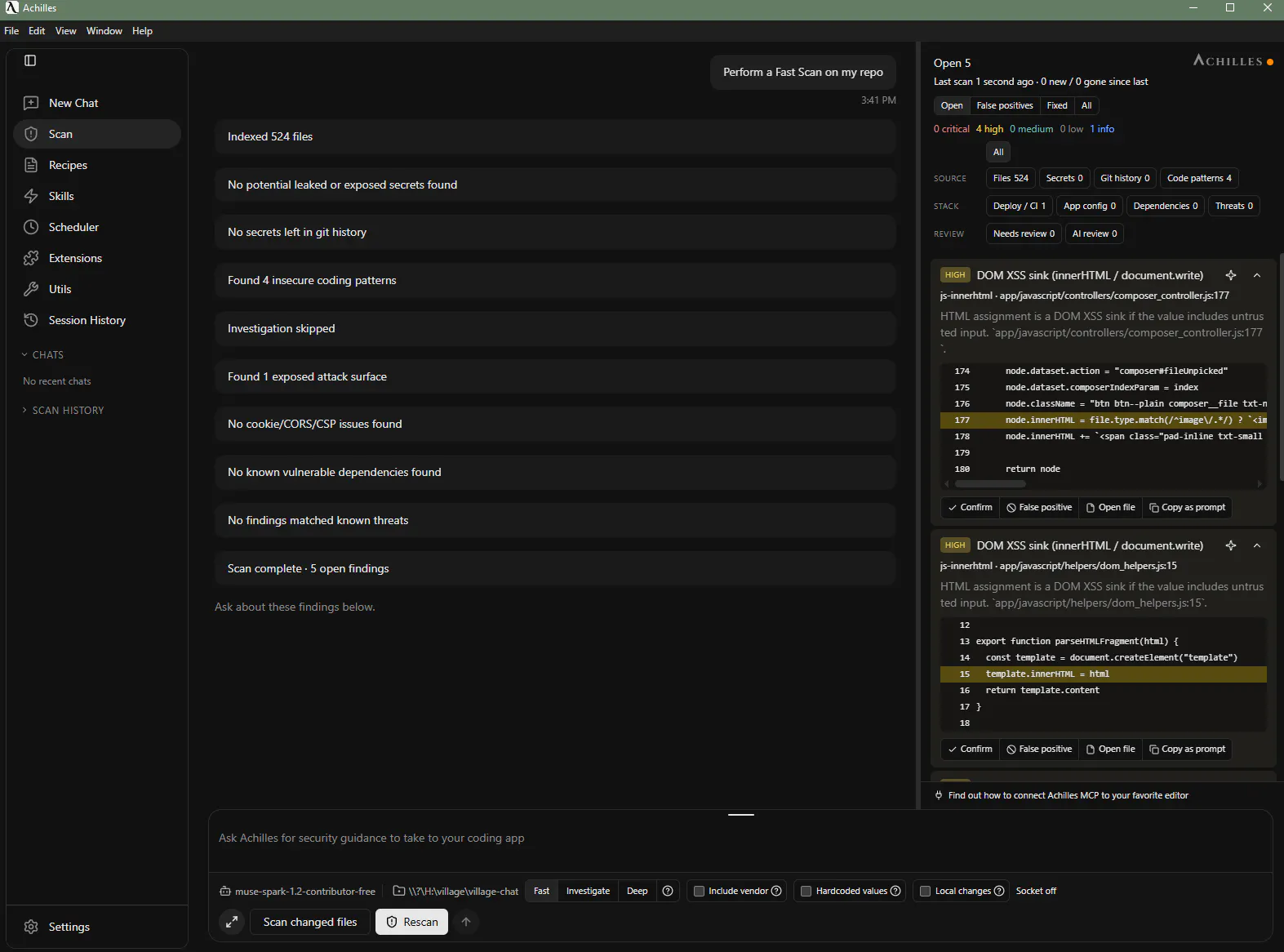Click the Scheduler clock icon
The height and width of the screenshot is (952, 1284).
click(31, 227)
